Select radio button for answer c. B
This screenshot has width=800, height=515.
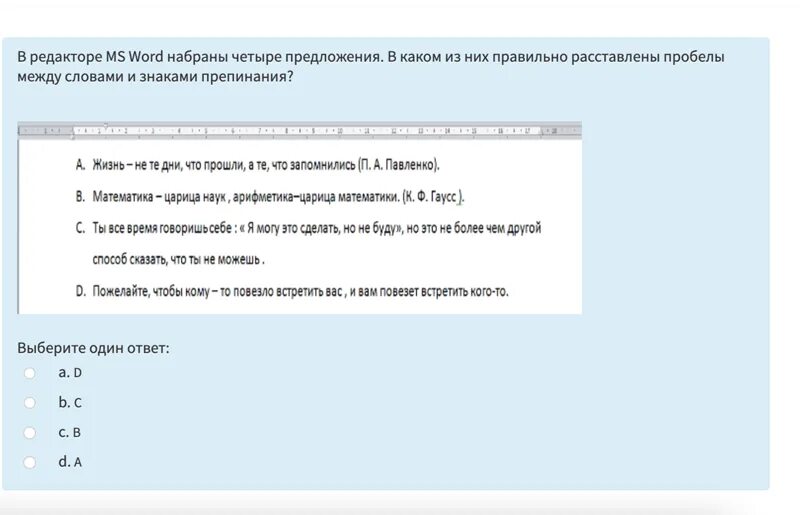[30, 433]
